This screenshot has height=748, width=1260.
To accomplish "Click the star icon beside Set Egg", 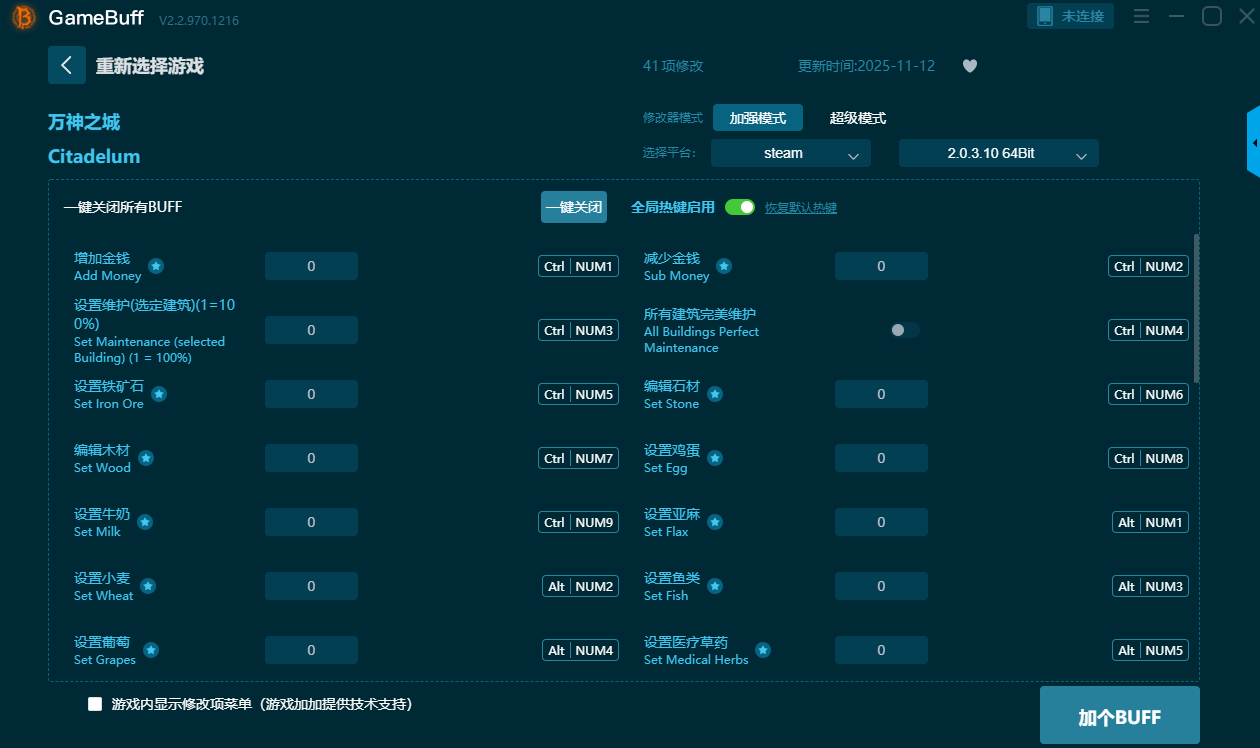I will coord(715,458).
